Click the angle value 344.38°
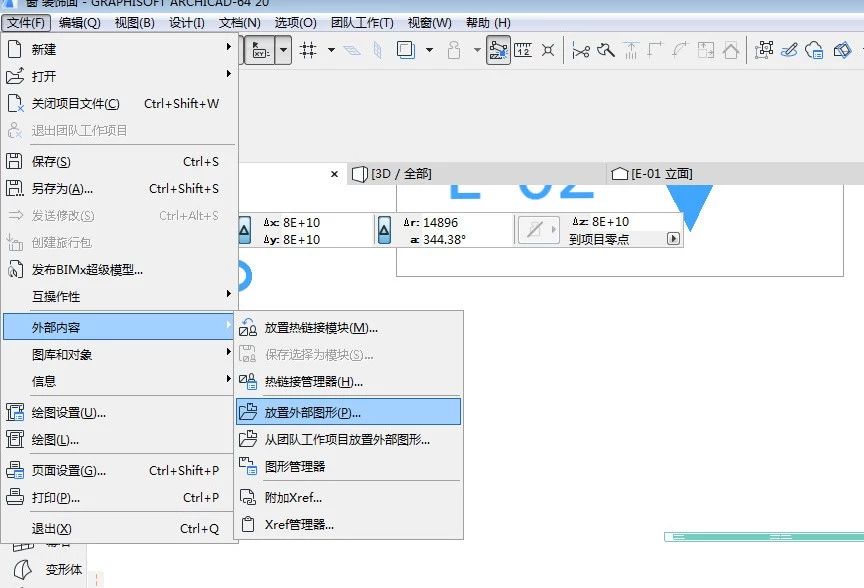 (444, 240)
